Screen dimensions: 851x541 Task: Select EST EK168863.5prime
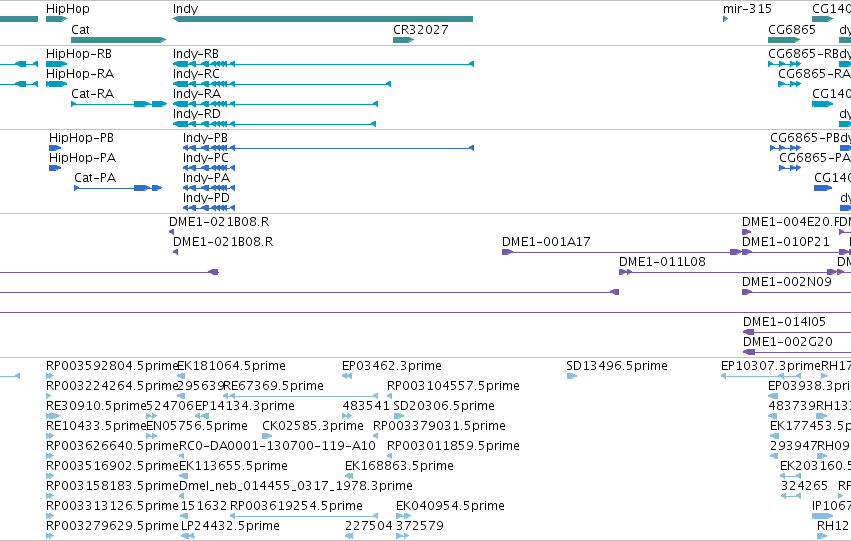[399, 467]
